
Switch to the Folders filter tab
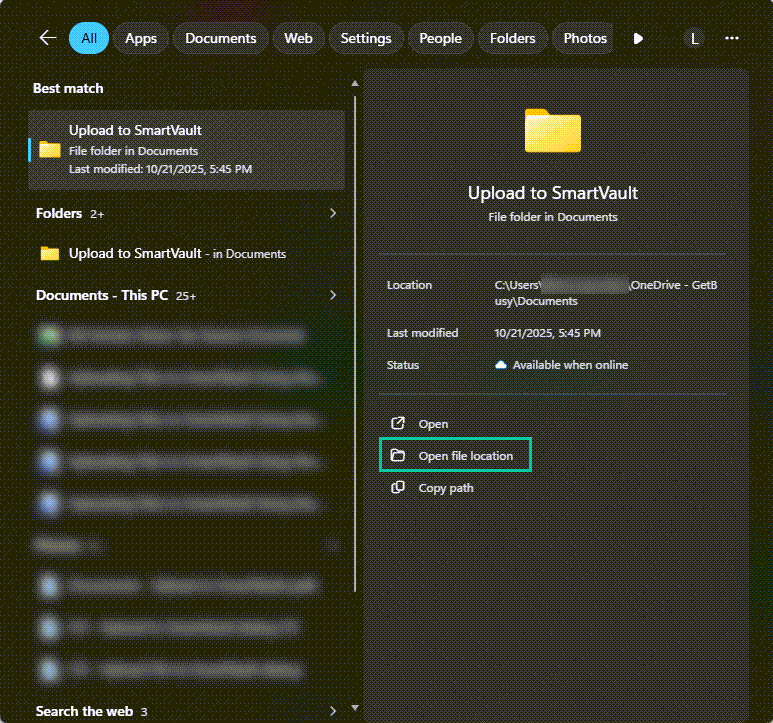[512, 38]
